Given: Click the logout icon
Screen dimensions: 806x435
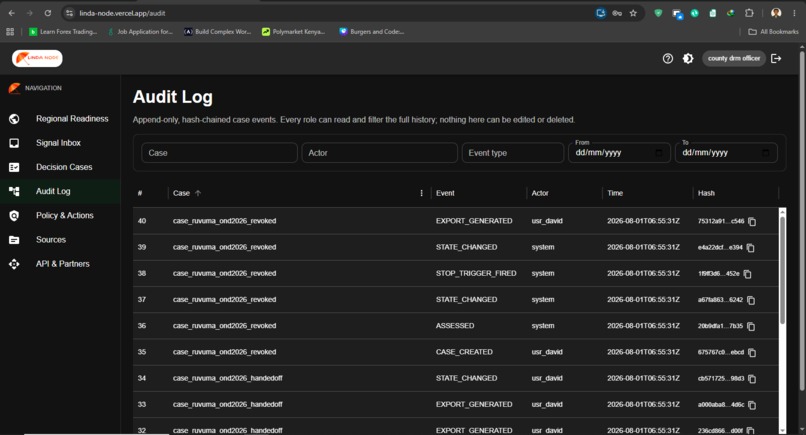Looking at the screenshot, I should coord(776,59).
